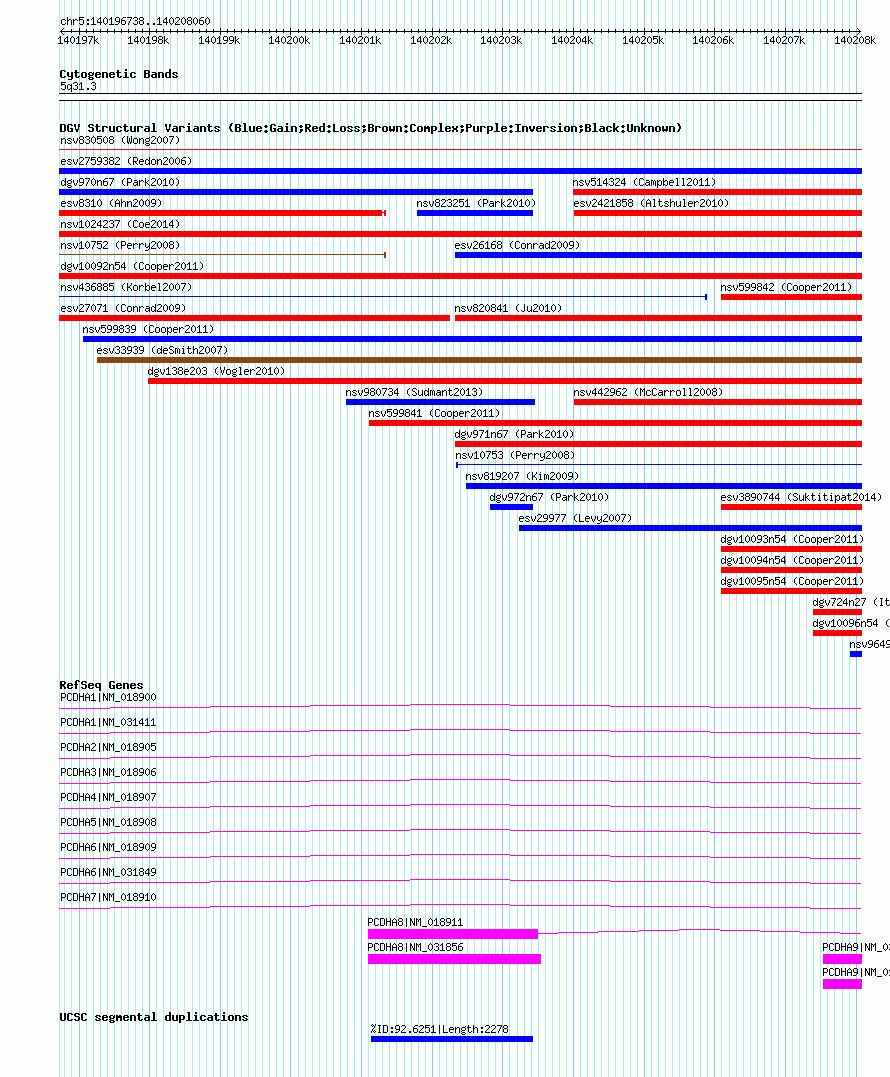
Task: Open the dgv971n67 (Park2010) variant label
Action: [x=514, y=434]
